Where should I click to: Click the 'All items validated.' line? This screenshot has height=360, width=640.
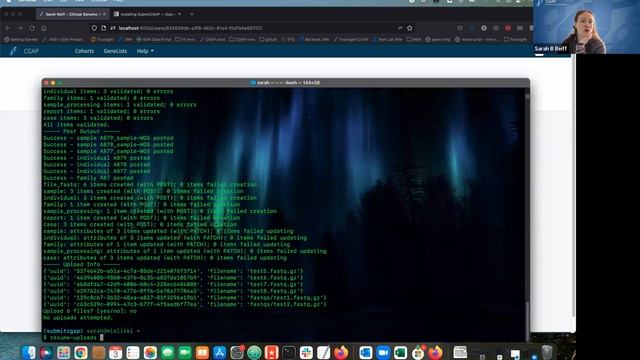76,125
